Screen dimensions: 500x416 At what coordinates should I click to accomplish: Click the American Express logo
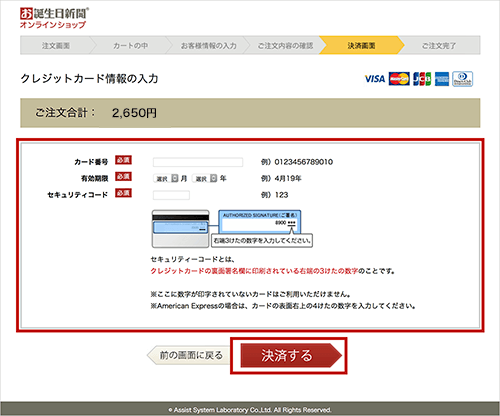click(442, 79)
